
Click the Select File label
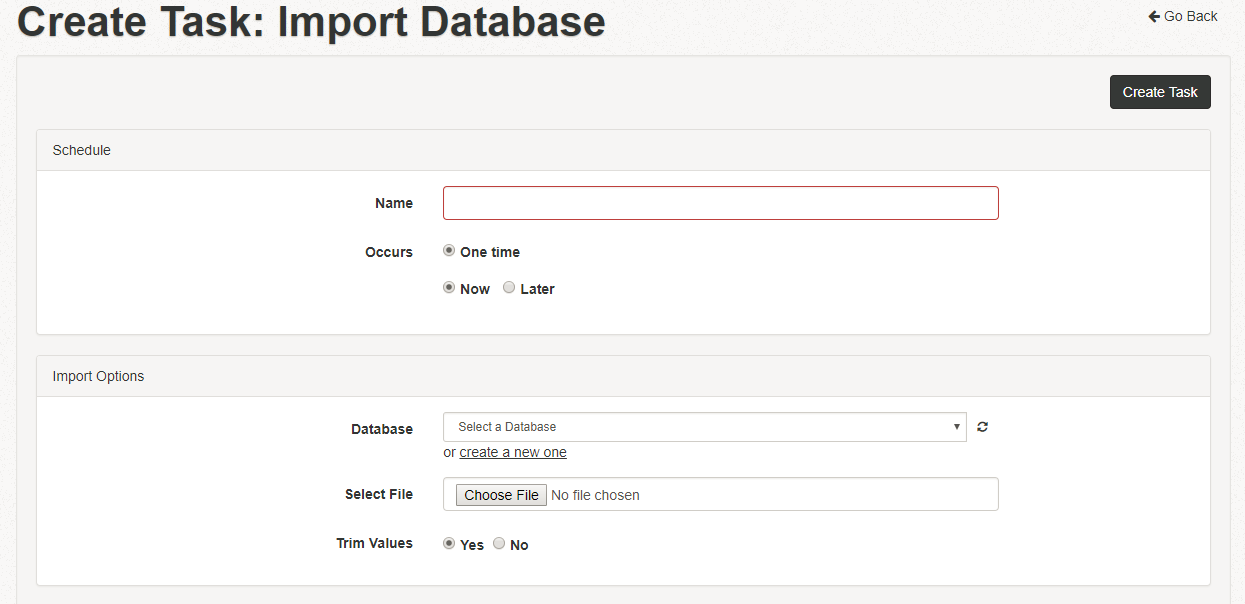(x=379, y=494)
